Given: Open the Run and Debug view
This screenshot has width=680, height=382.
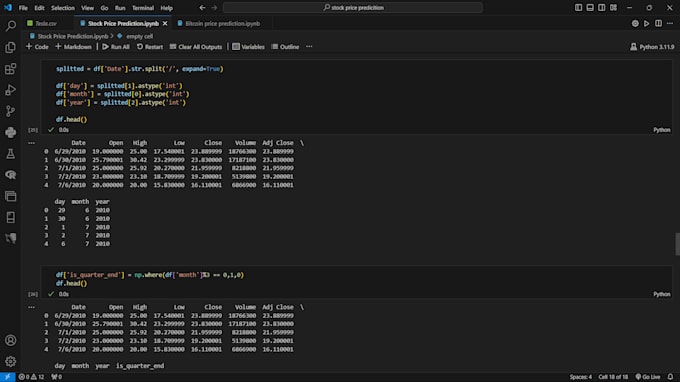Looking at the screenshot, I should [10, 90].
